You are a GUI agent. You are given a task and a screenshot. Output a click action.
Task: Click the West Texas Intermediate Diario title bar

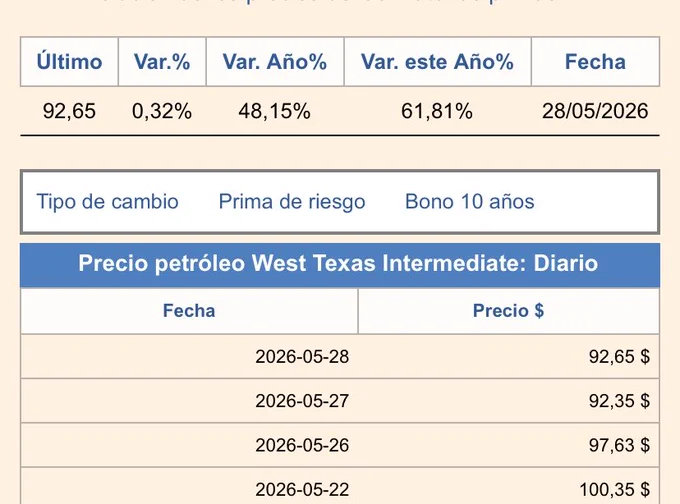pos(340,265)
